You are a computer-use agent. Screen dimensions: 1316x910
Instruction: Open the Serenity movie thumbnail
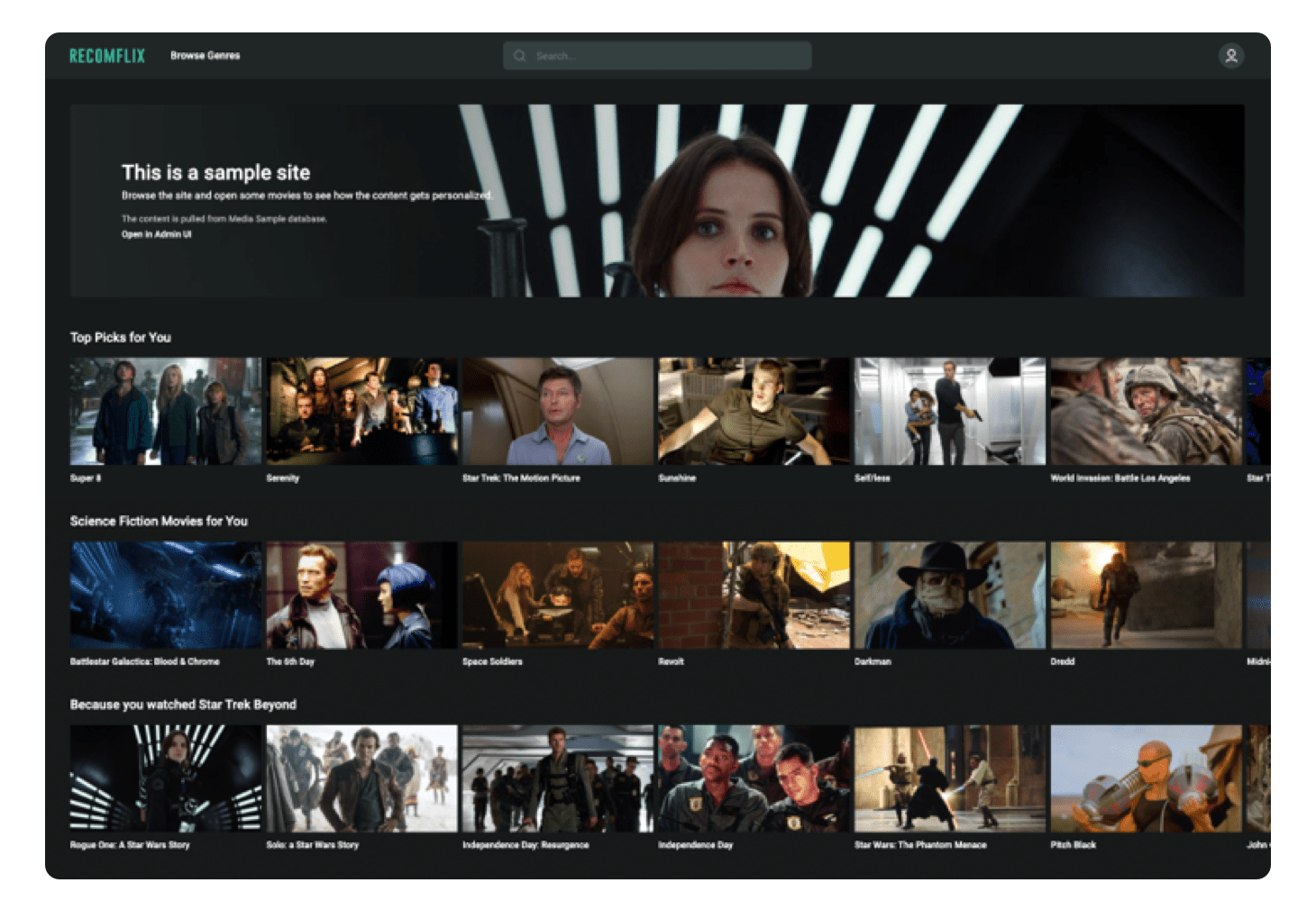tap(361, 412)
